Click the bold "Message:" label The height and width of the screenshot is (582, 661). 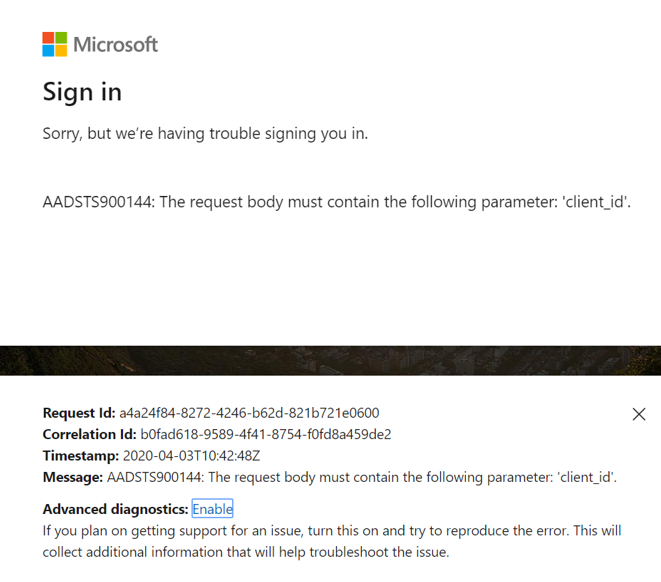click(73, 477)
